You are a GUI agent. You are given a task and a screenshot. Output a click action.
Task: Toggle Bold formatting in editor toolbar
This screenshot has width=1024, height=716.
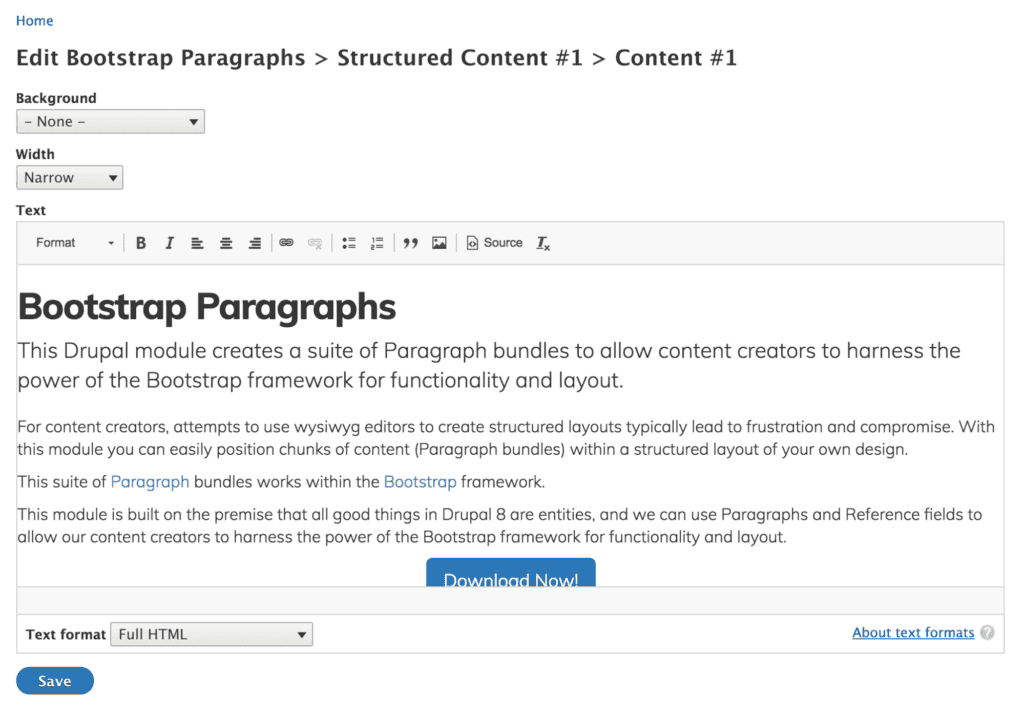tap(140, 243)
